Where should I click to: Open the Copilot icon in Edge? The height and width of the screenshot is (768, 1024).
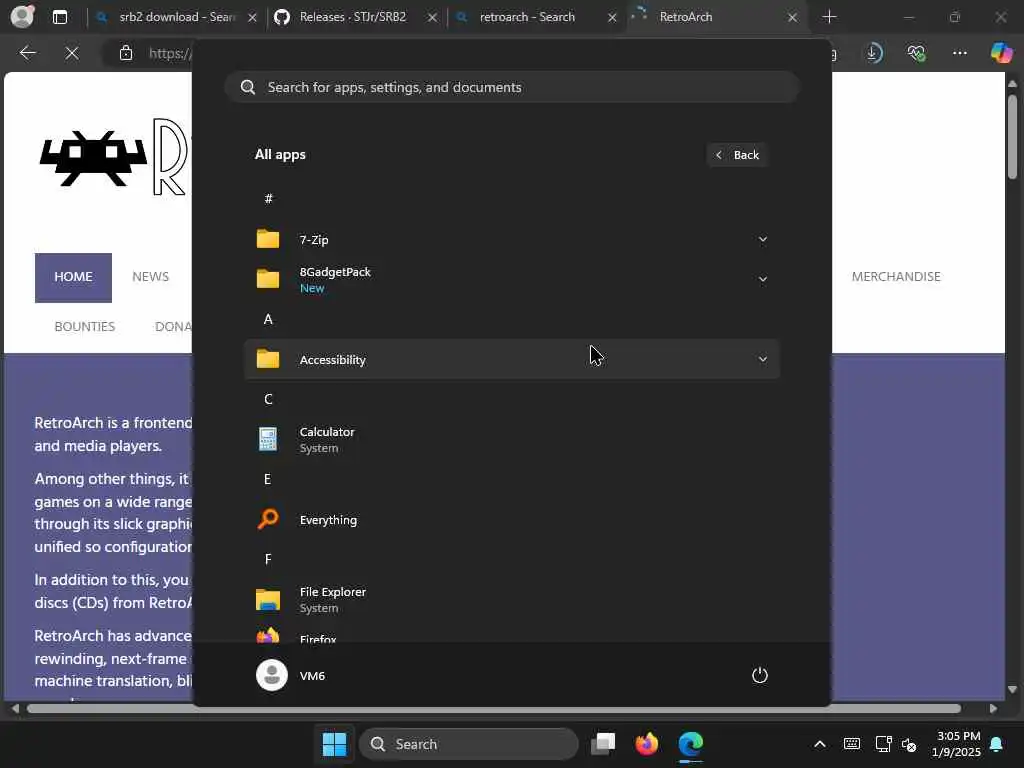coord(1001,53)
